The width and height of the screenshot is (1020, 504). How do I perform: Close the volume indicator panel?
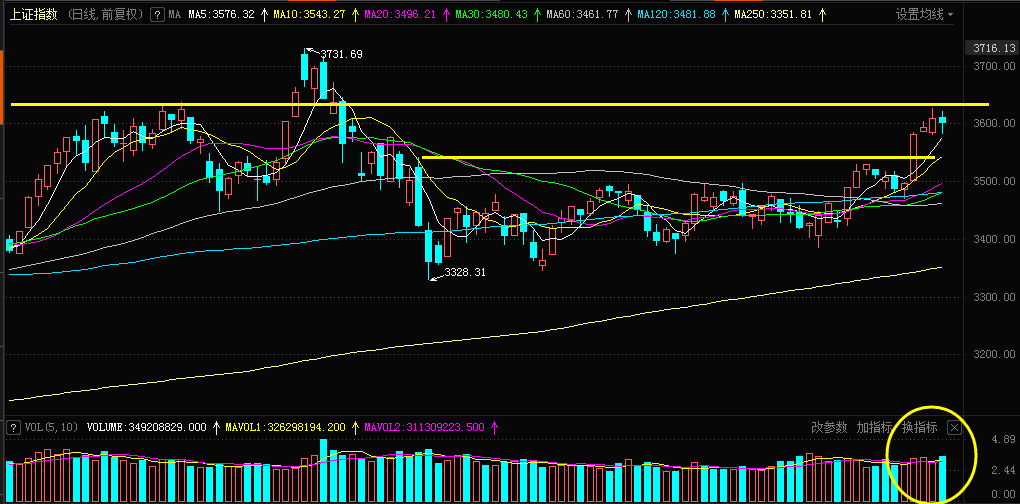[x=954, y=427]
